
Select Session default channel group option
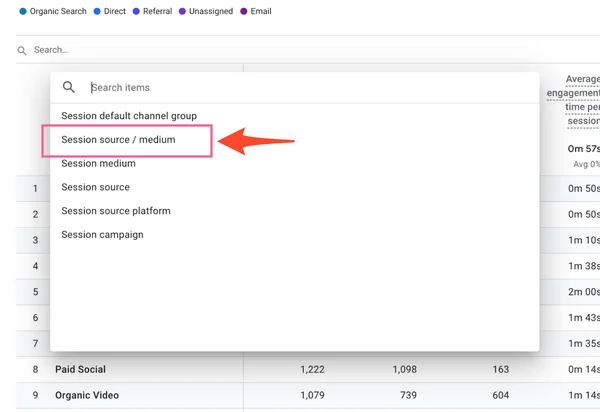click(129, 116)
